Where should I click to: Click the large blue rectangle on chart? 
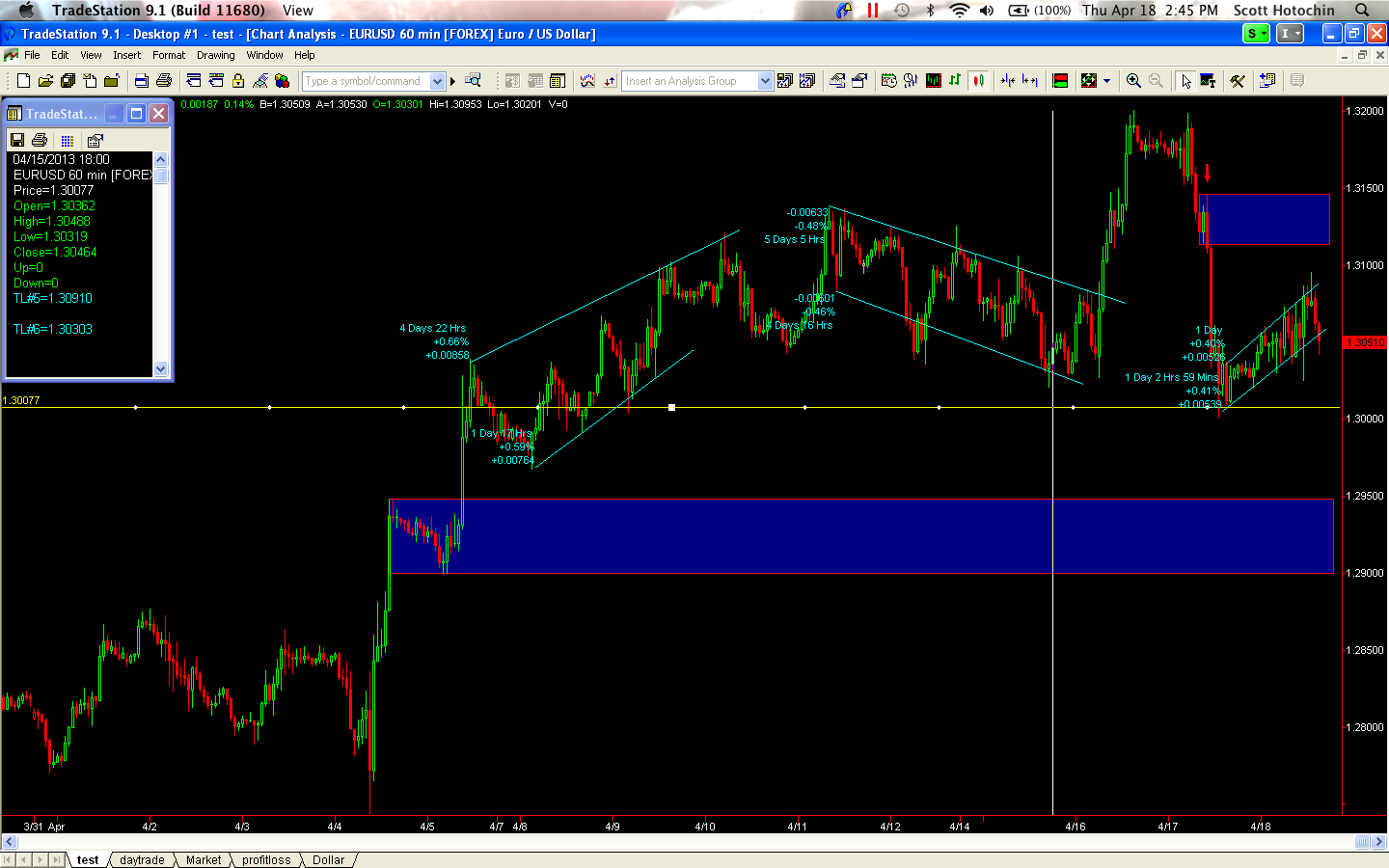click(x=860, y=536)
